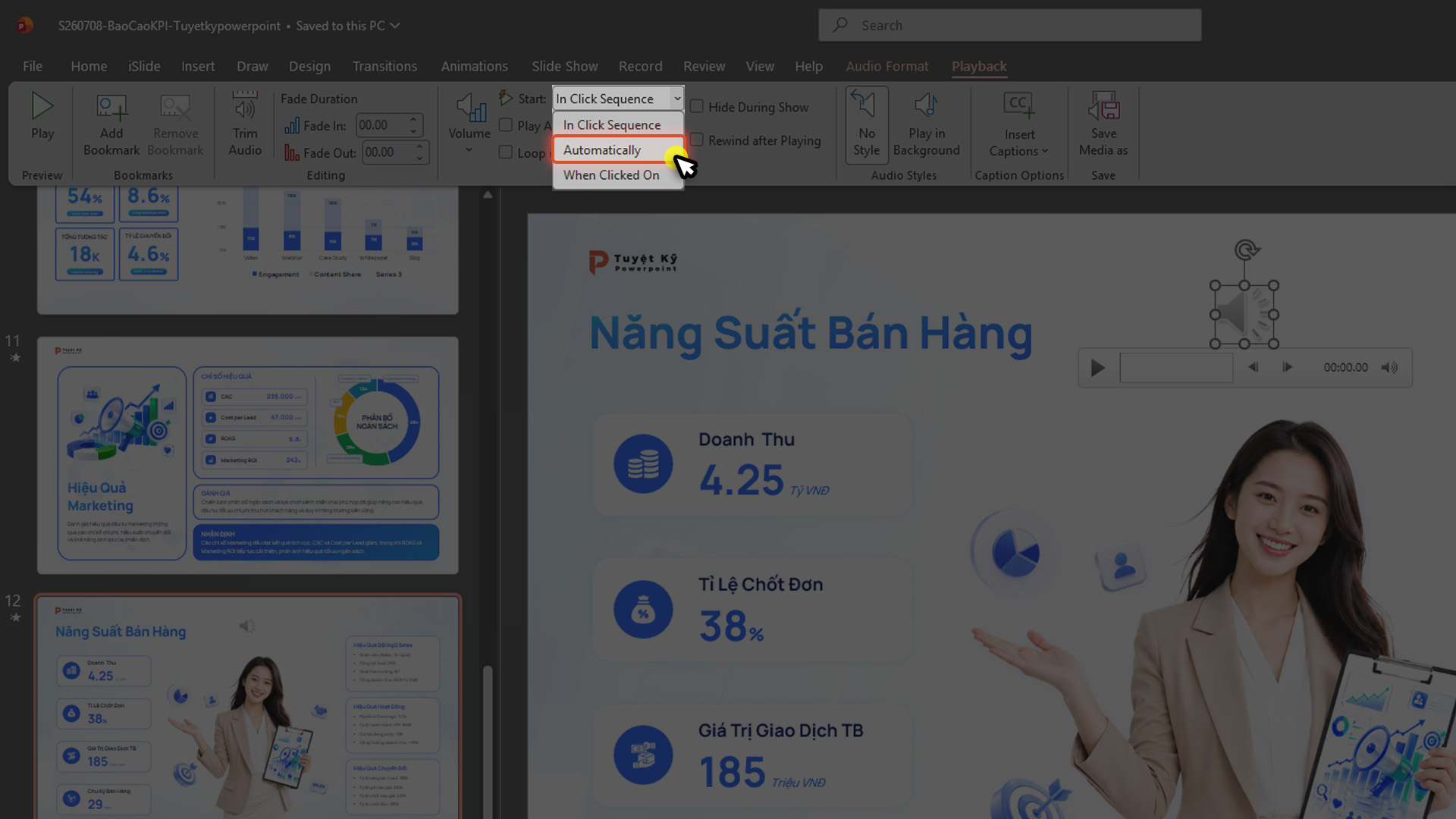Viewport: 1456px width, 819px height.
Task: Switch to Animations tab
Action: pyautogui.click(x=475, y=66)
